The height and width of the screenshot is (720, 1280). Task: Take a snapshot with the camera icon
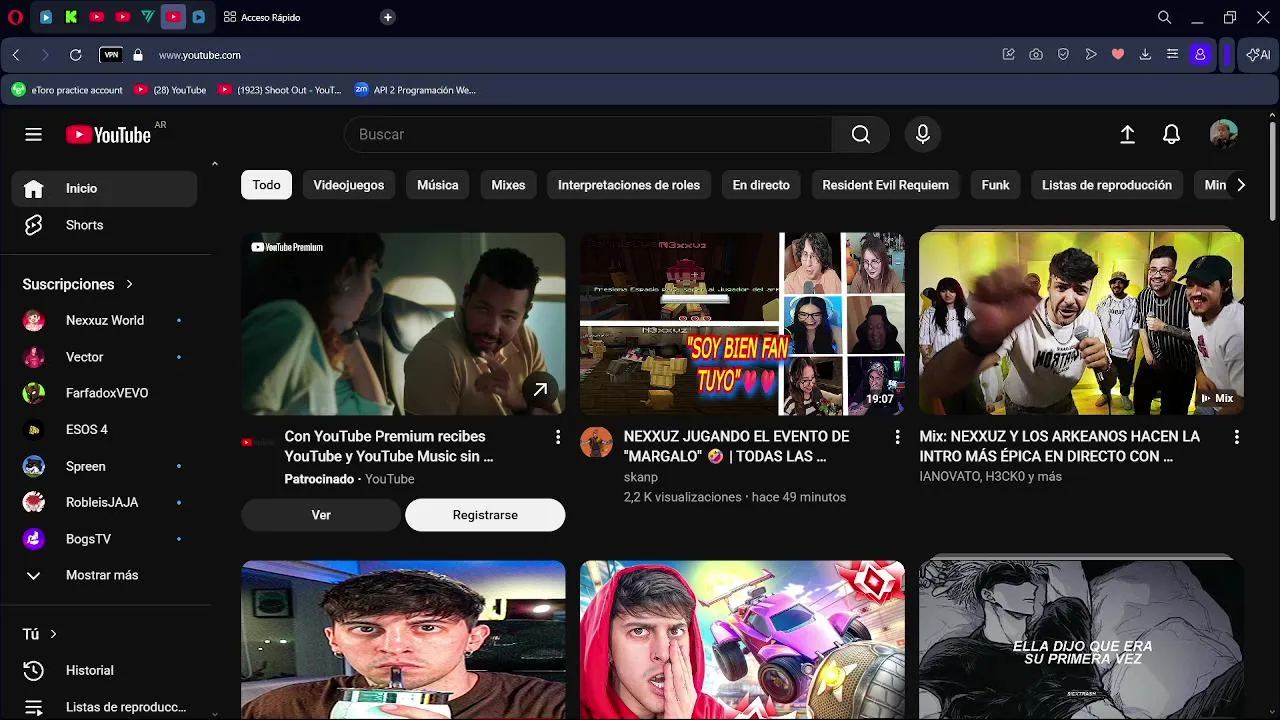click(1036, 55)
